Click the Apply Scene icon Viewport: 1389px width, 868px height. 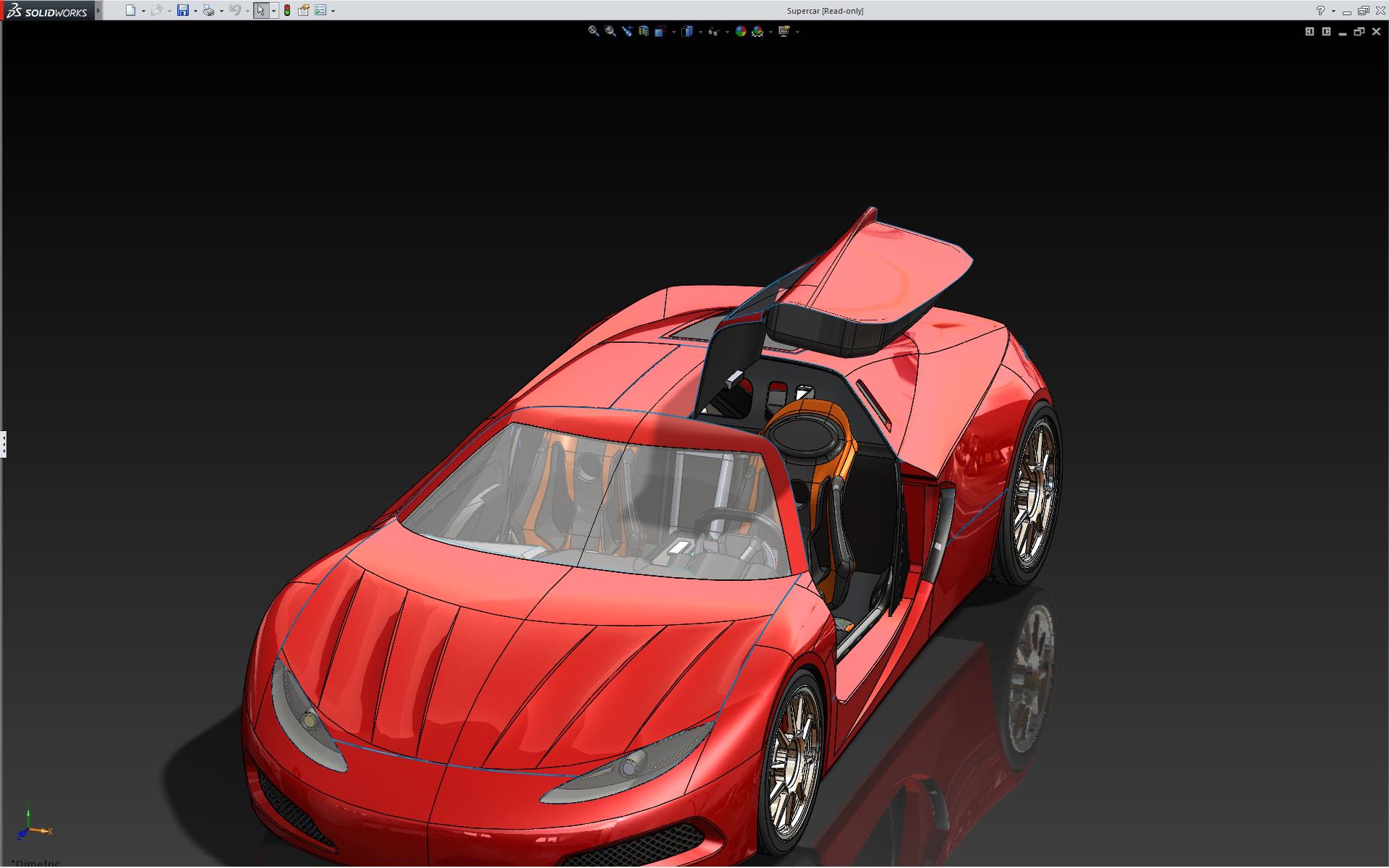click(757, 31)
